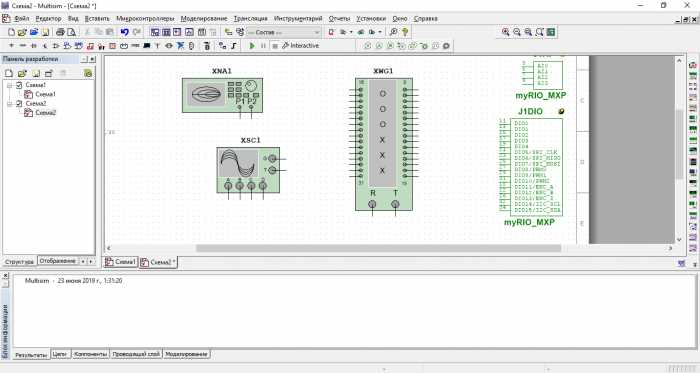Click the print icon in the main toolbar
Viewport: 700px width, 373px height.
tap(60, 32)
